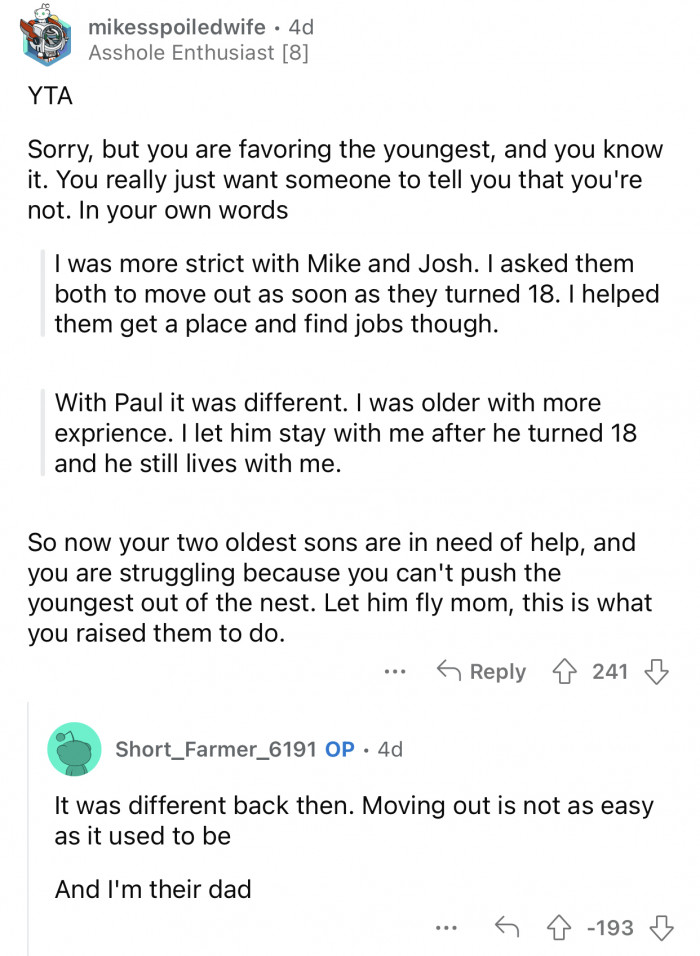Click Short_Farmer_6191's green avatar
The height and width of the screenshot is (956, 700).
pos(75,749)
